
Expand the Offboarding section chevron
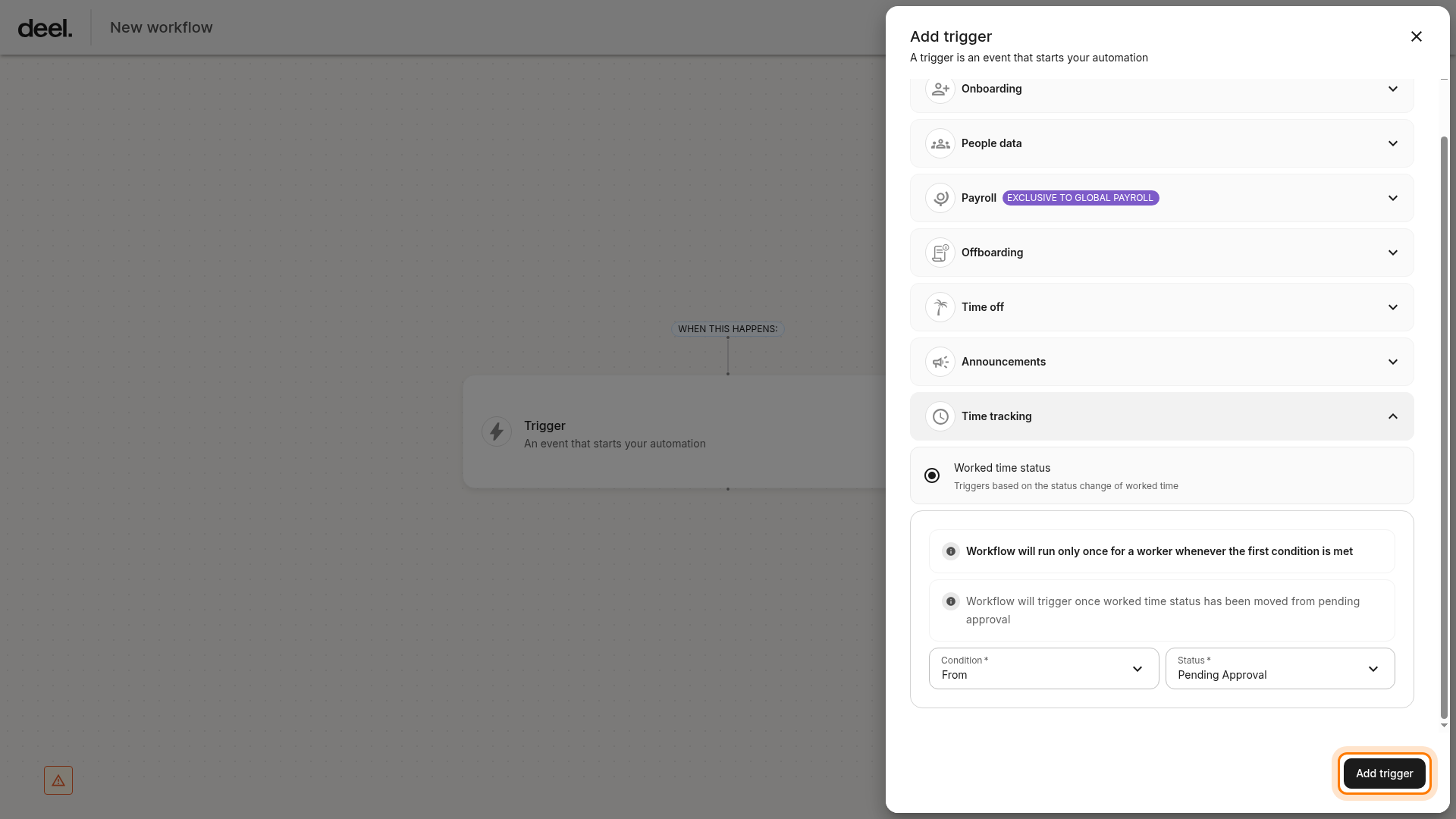(1393, 253)
